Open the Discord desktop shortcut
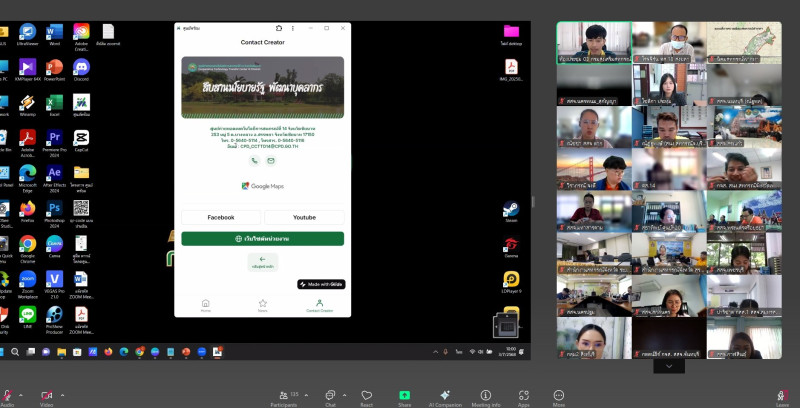 [82, 70]
